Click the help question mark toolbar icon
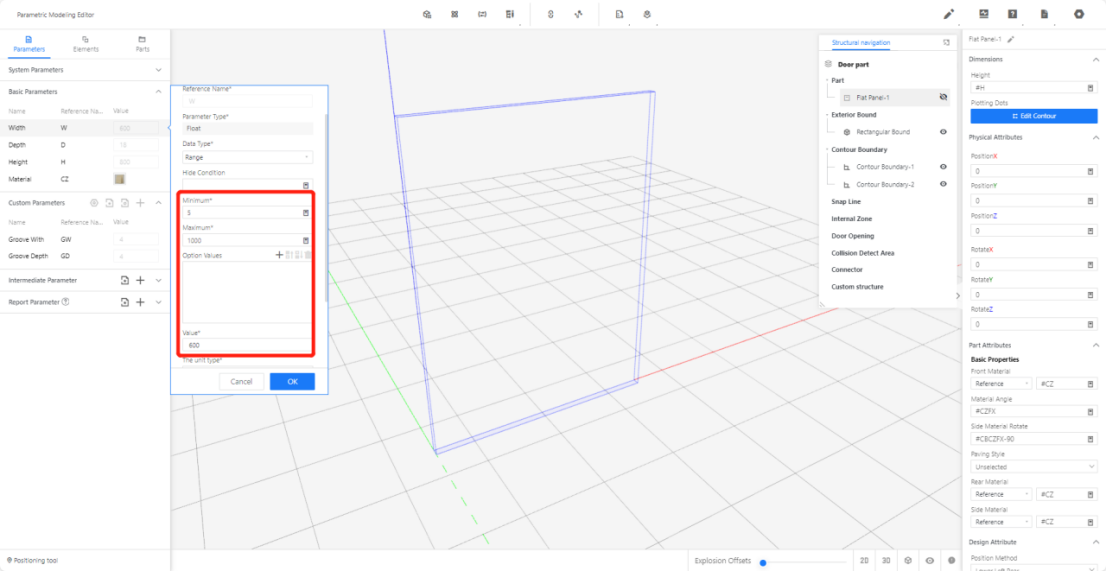 point(1013,14)
